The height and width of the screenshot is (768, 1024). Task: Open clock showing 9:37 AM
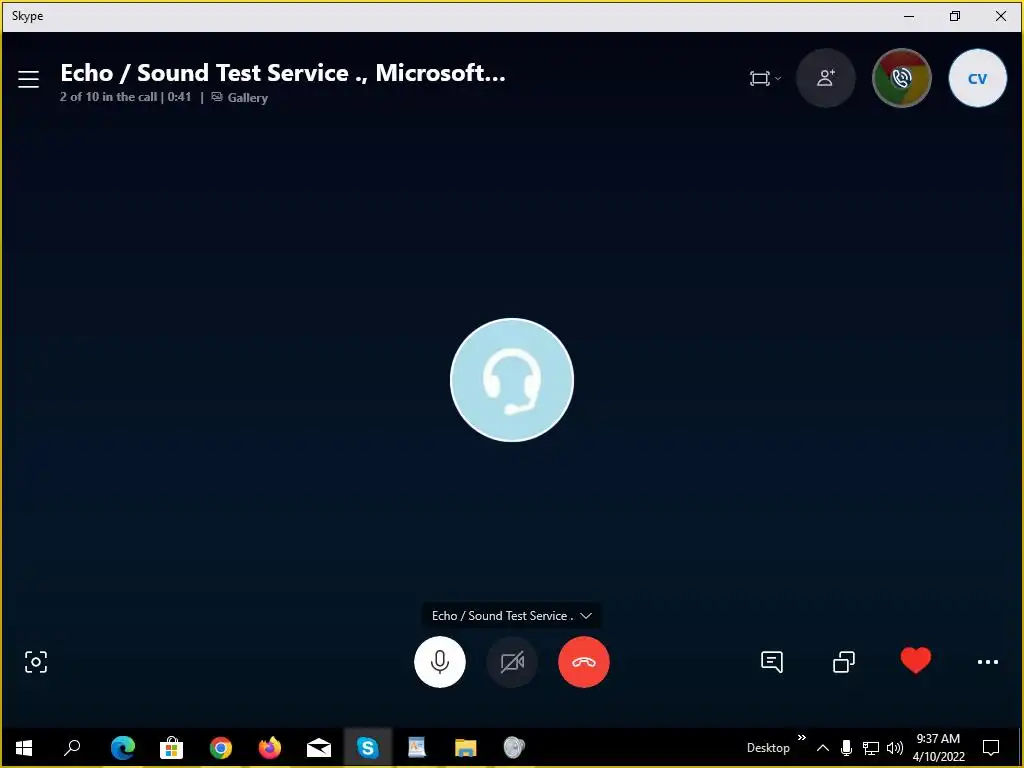click(938, 748)
